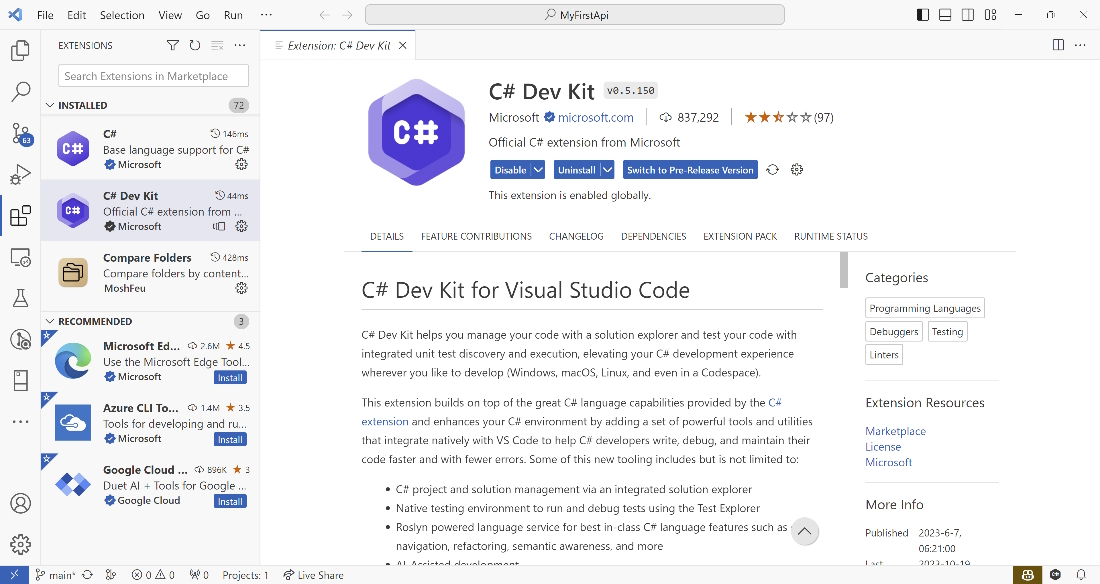This screenshot has height=584, width=1100.
Task: Refresh the extensions list
Action: click(x=195, y=46)
